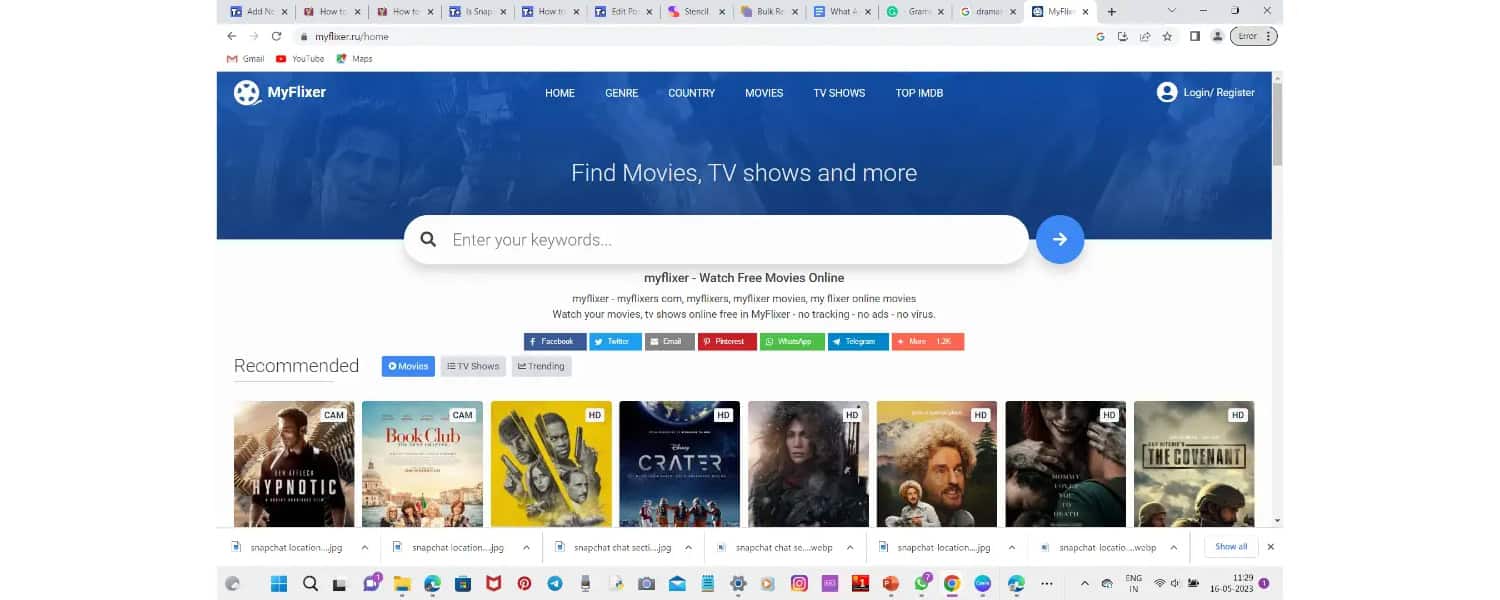Open Pinterest app from the taskbar
The image size is (1500, 600).
click(524, 583)
